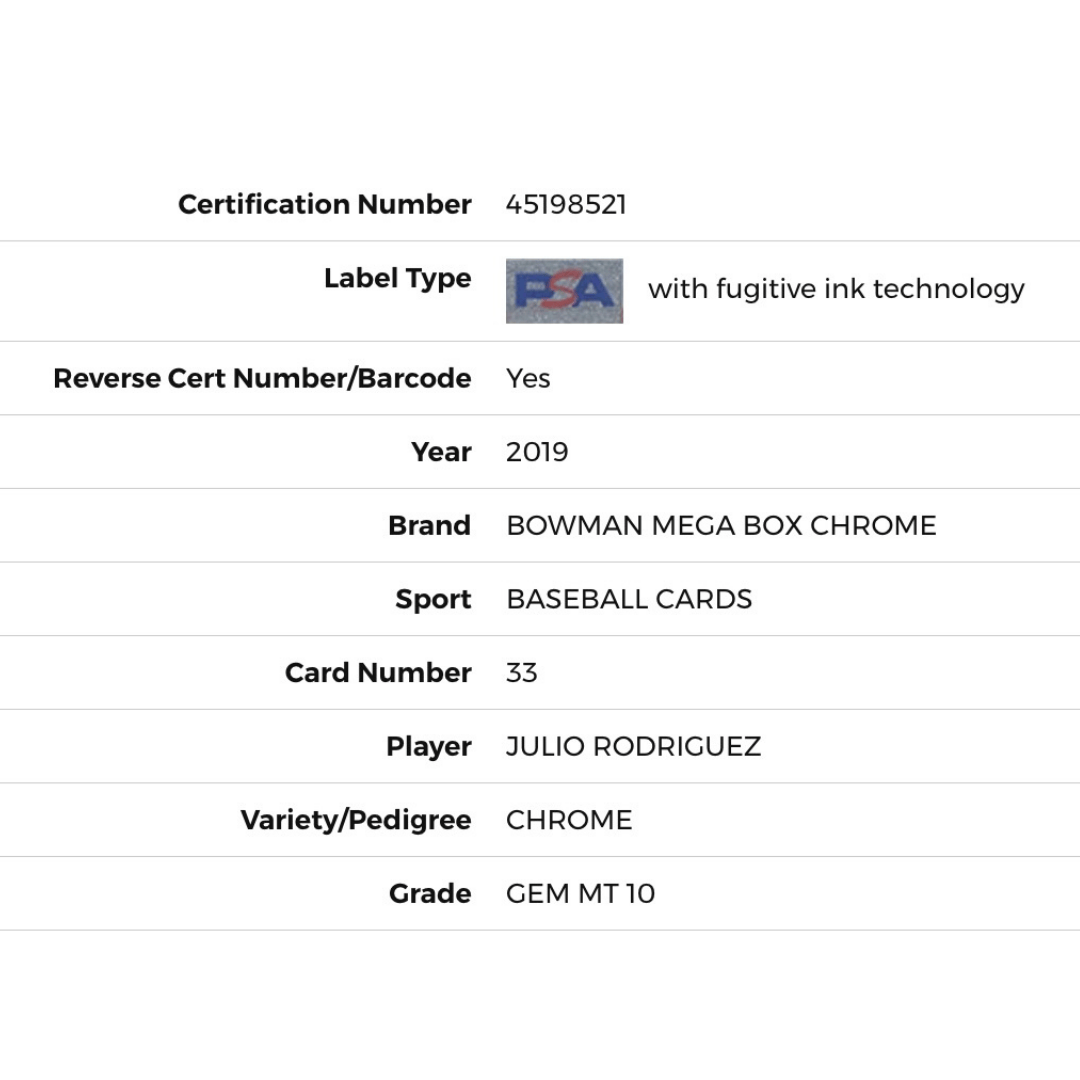Select the year value 2019
Screen dimensions: 1080x1080
(537, 452)
